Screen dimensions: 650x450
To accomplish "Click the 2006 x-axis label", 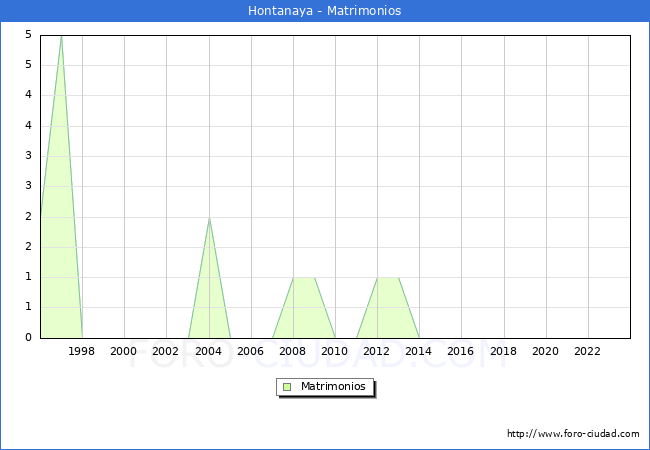I will tap(250, 351).
